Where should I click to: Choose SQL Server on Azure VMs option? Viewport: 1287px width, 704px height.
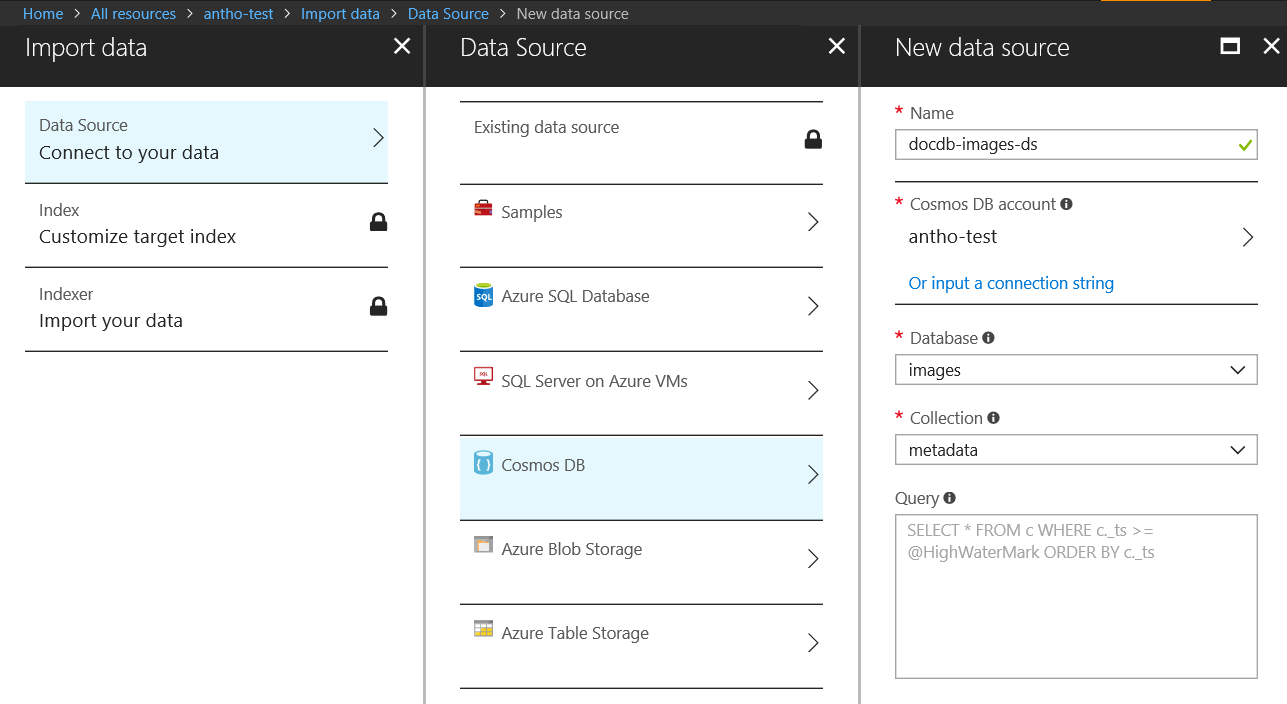point(641,393)
